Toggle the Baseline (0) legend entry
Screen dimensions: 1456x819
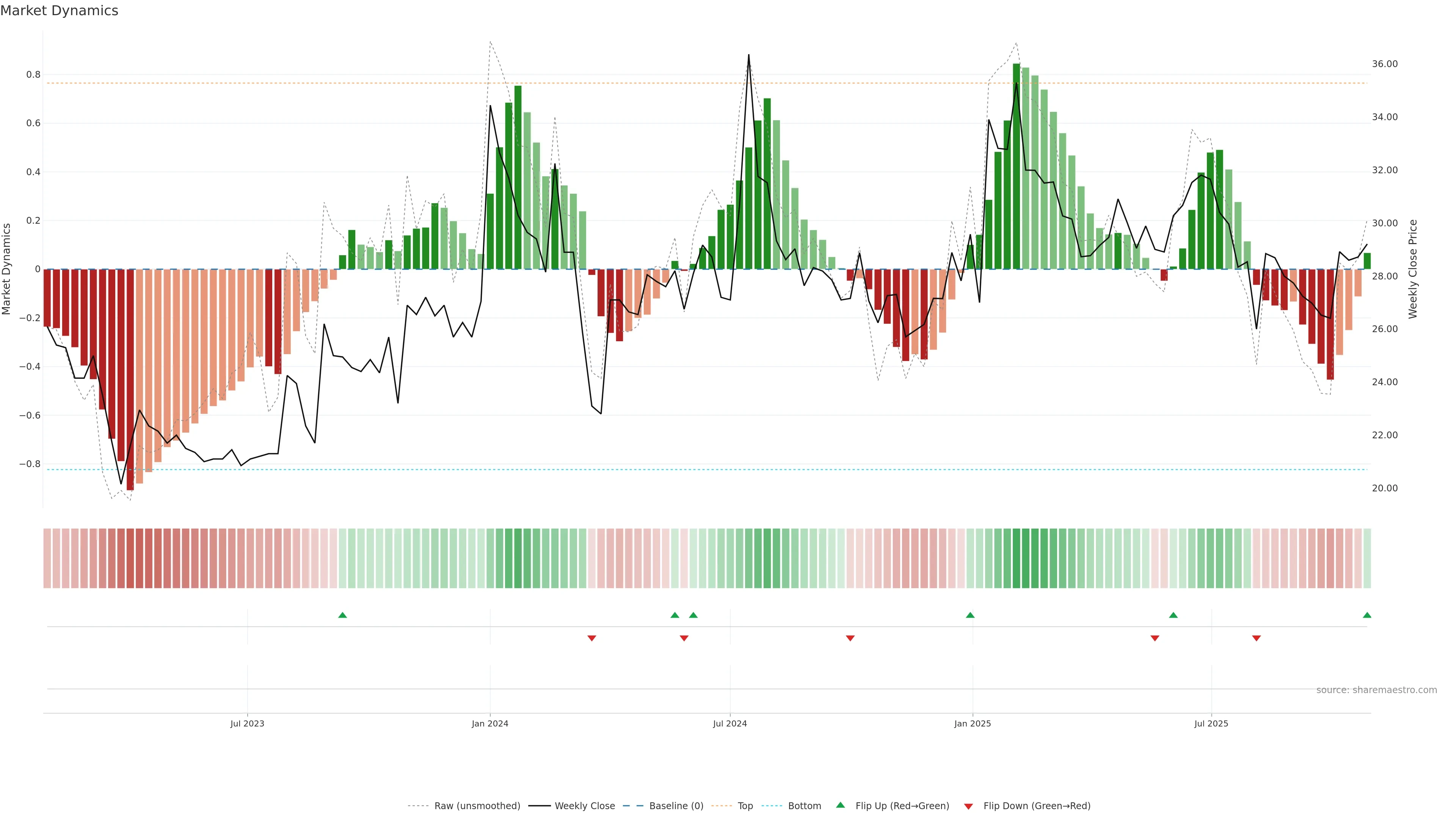676,806
